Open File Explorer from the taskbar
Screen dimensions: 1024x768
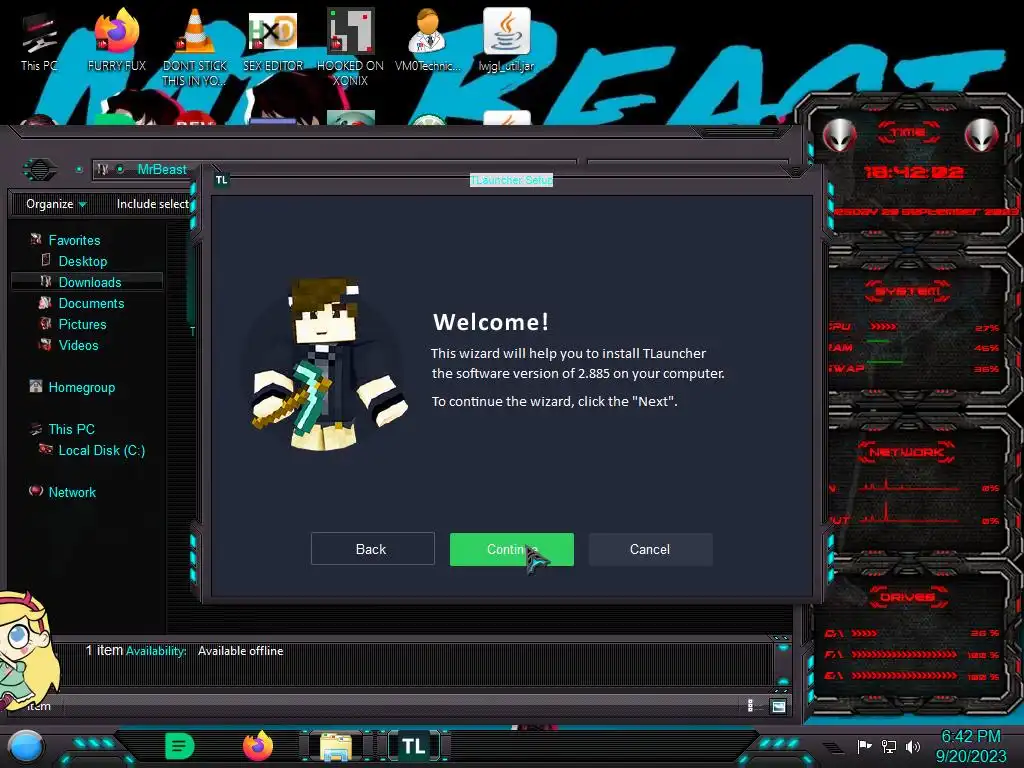click(336, 746)
